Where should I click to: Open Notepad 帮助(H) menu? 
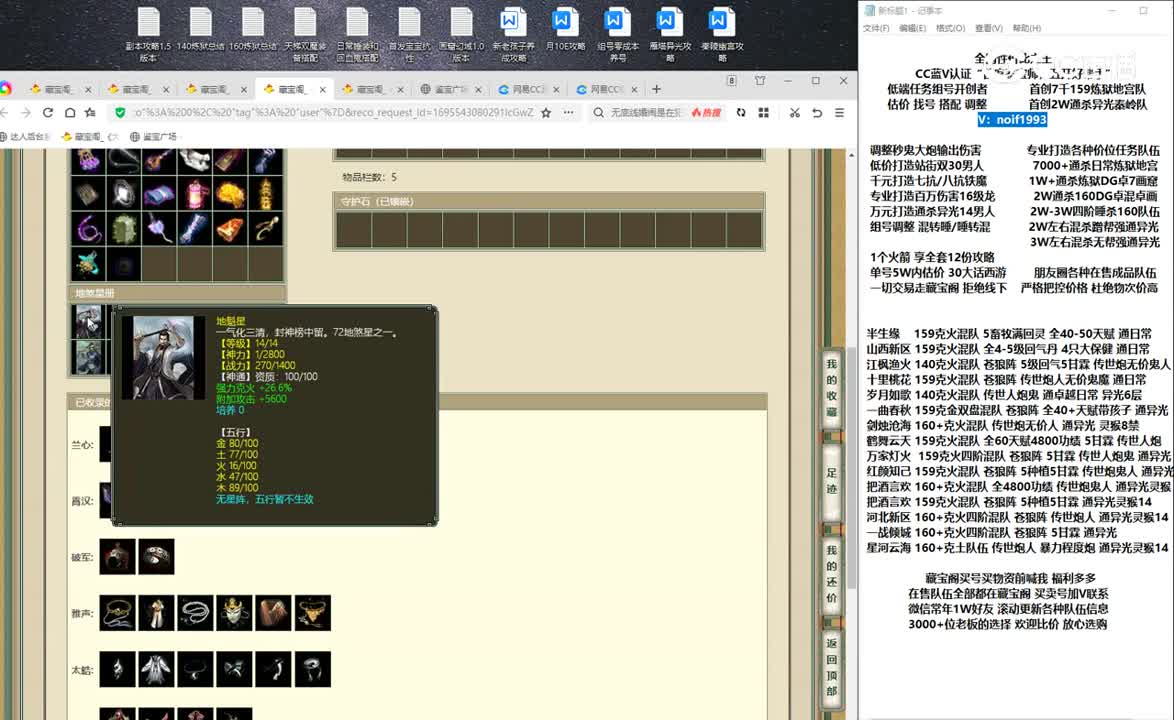(1027, 28)
